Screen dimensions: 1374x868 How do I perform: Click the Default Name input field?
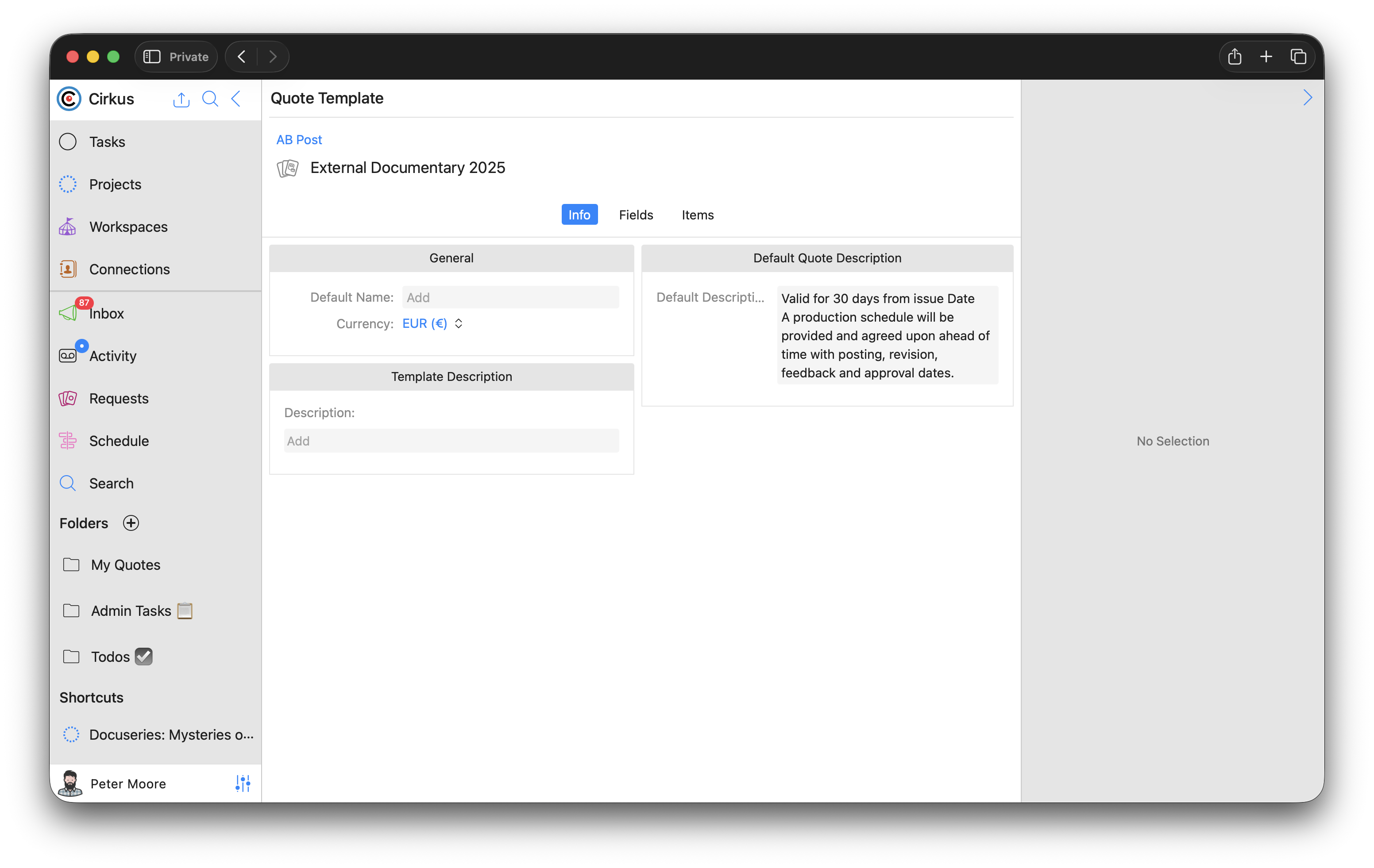510,297
